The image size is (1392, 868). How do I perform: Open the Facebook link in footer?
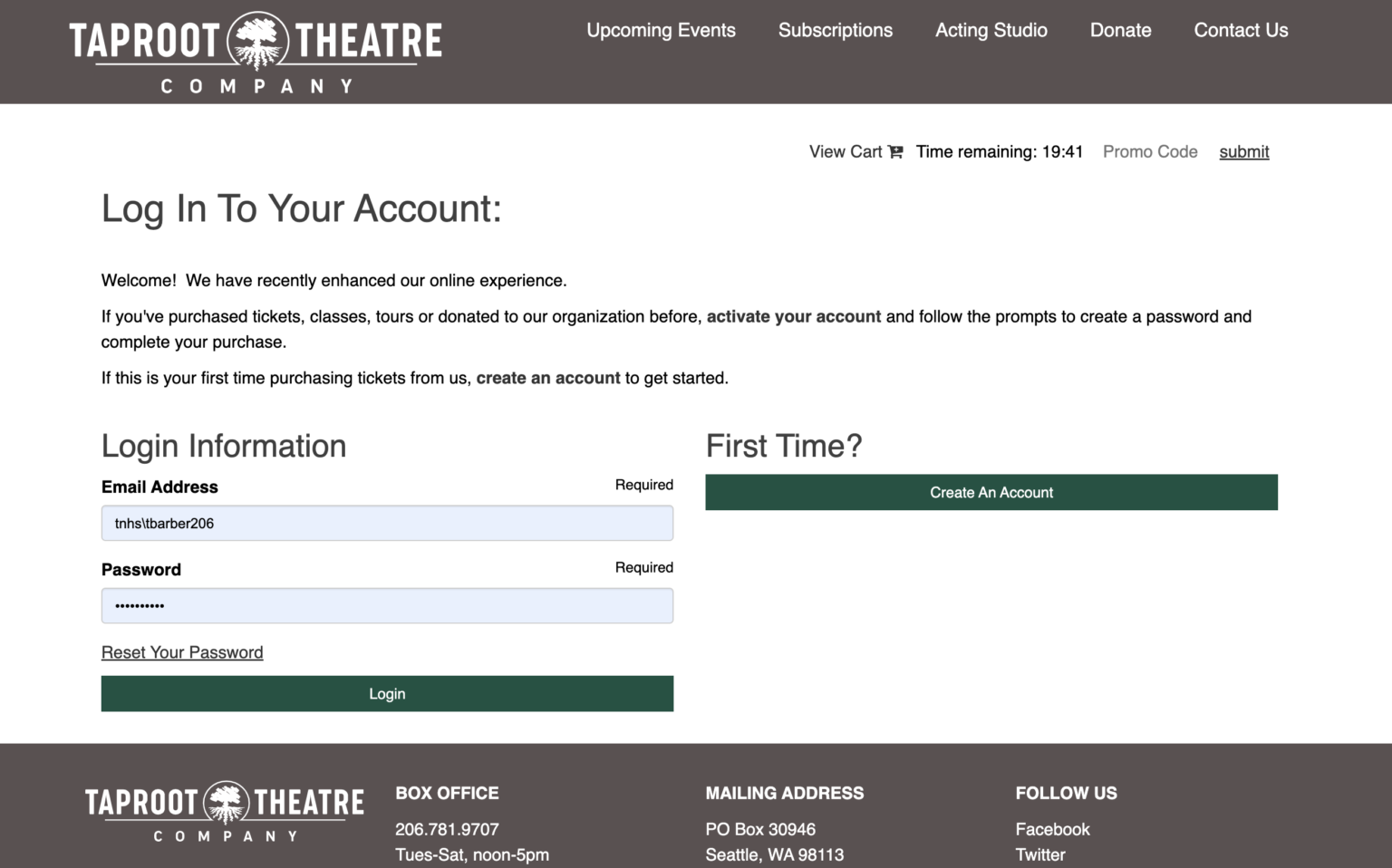1052,829
